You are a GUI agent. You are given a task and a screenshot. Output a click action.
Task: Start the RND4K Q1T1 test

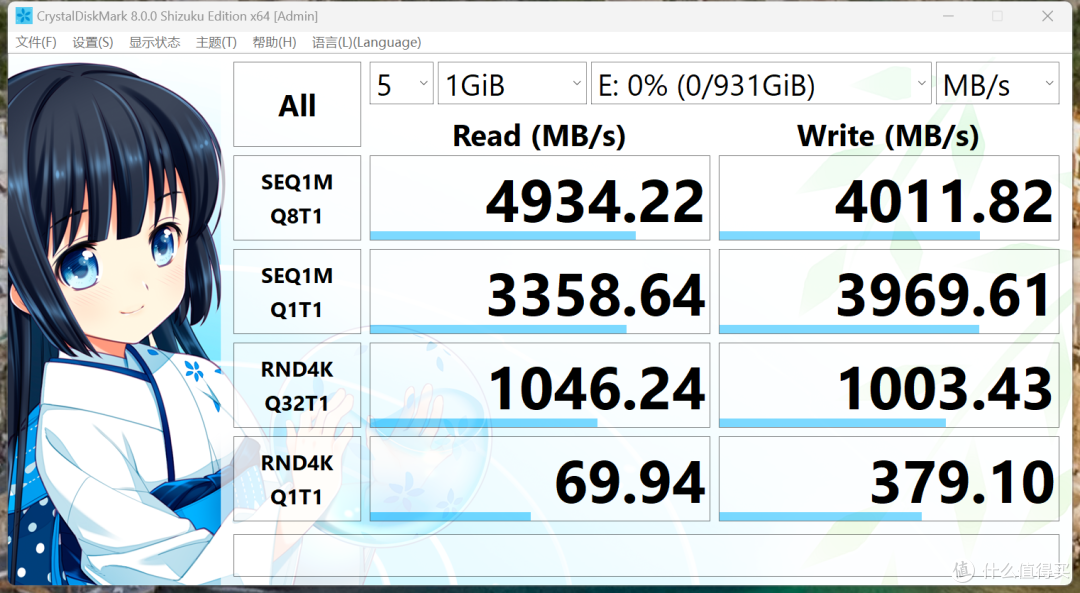(297, 479)
